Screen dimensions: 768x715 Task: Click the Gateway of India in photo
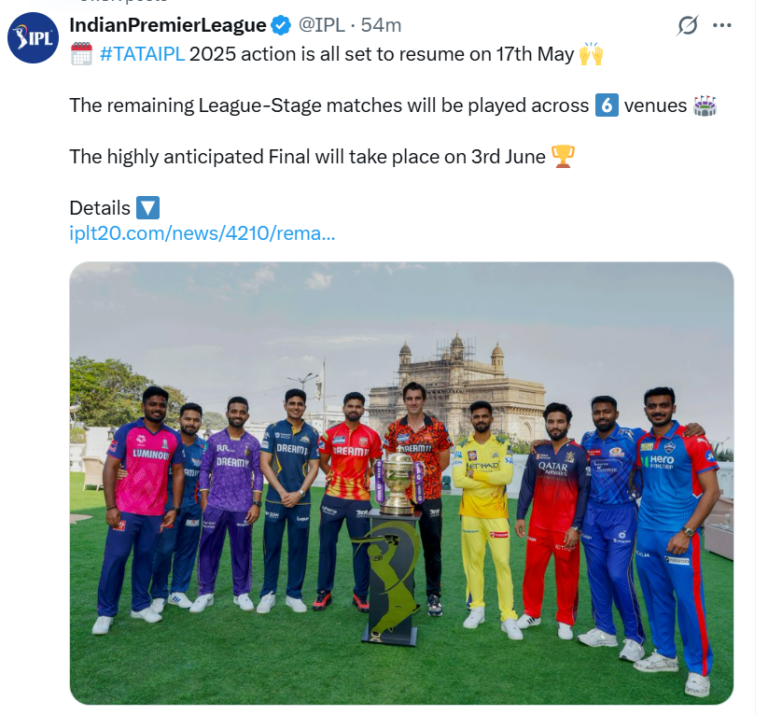[x=456, y=386]
